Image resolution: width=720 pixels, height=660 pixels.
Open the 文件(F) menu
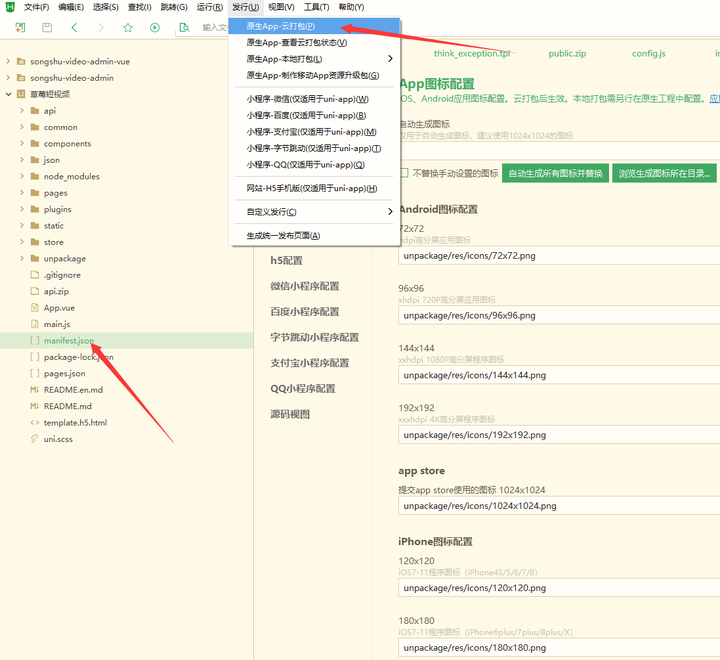click(36, 7)
